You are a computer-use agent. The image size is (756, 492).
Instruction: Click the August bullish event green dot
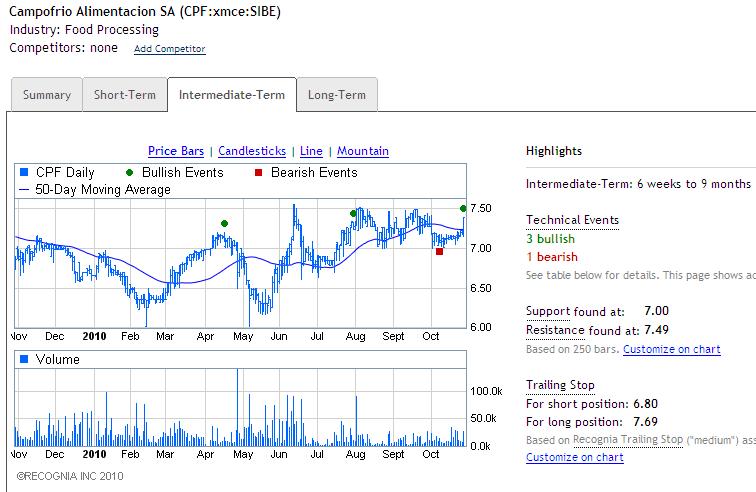coord(353,213)
